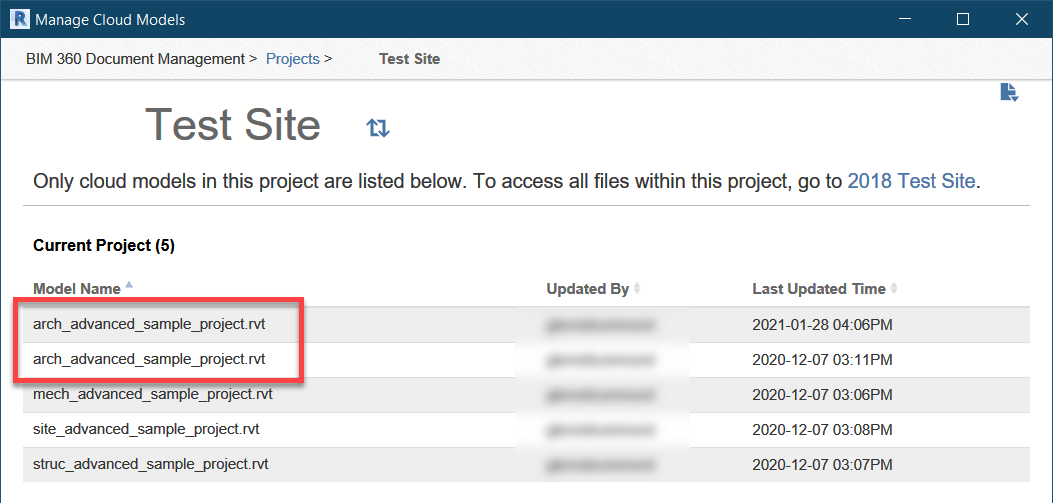Click the 2020-12-07 03:07PM timestamp
Image resolution: width=1053 pixels, height=503 pixels.
tap(823, 464)
